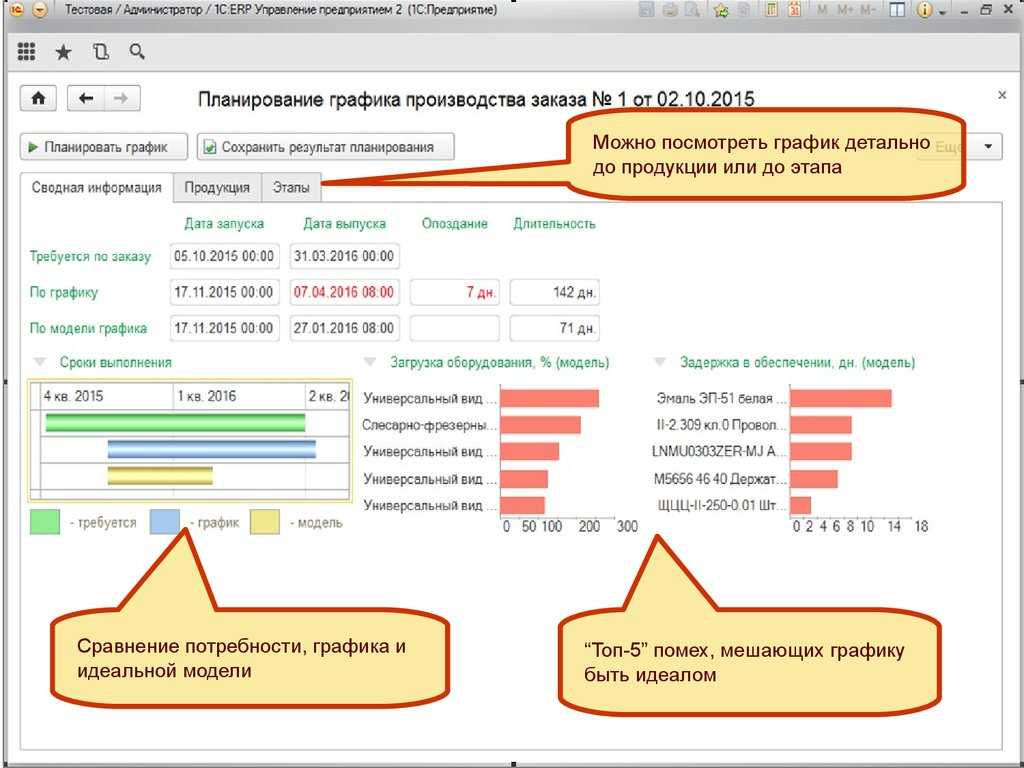
Task: Click the 1C logo in the title bar
Action: click(16, 10)
